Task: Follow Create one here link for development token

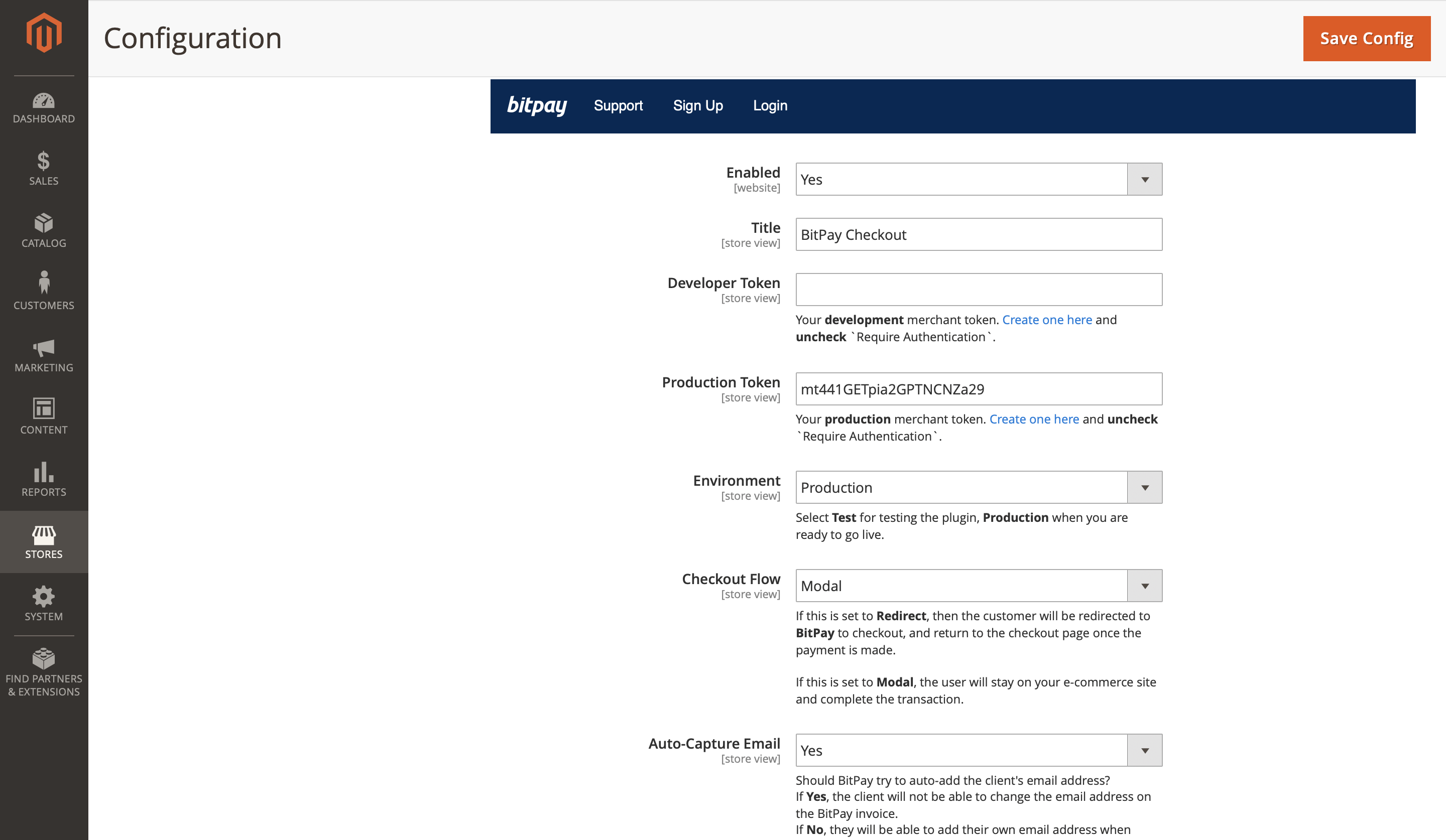Action: point(1047,320)
